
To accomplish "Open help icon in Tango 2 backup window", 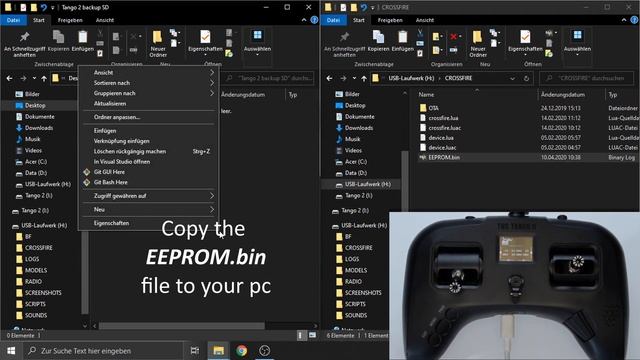I will pyautogui.click(x=314, y=20).
